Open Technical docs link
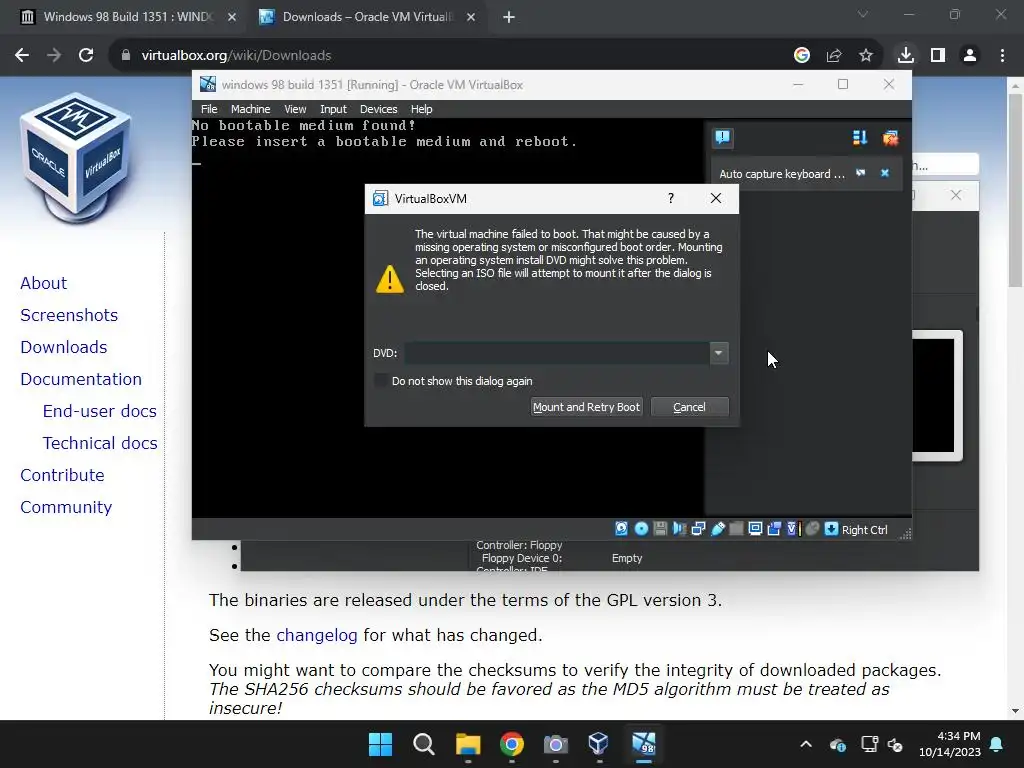 coord(100,443)
